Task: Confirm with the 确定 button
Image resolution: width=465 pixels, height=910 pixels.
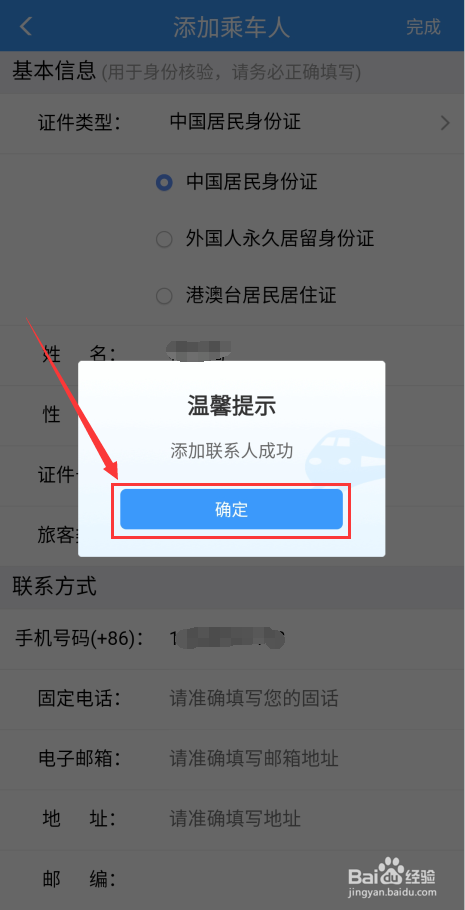Action: click(x=231, y=510)
